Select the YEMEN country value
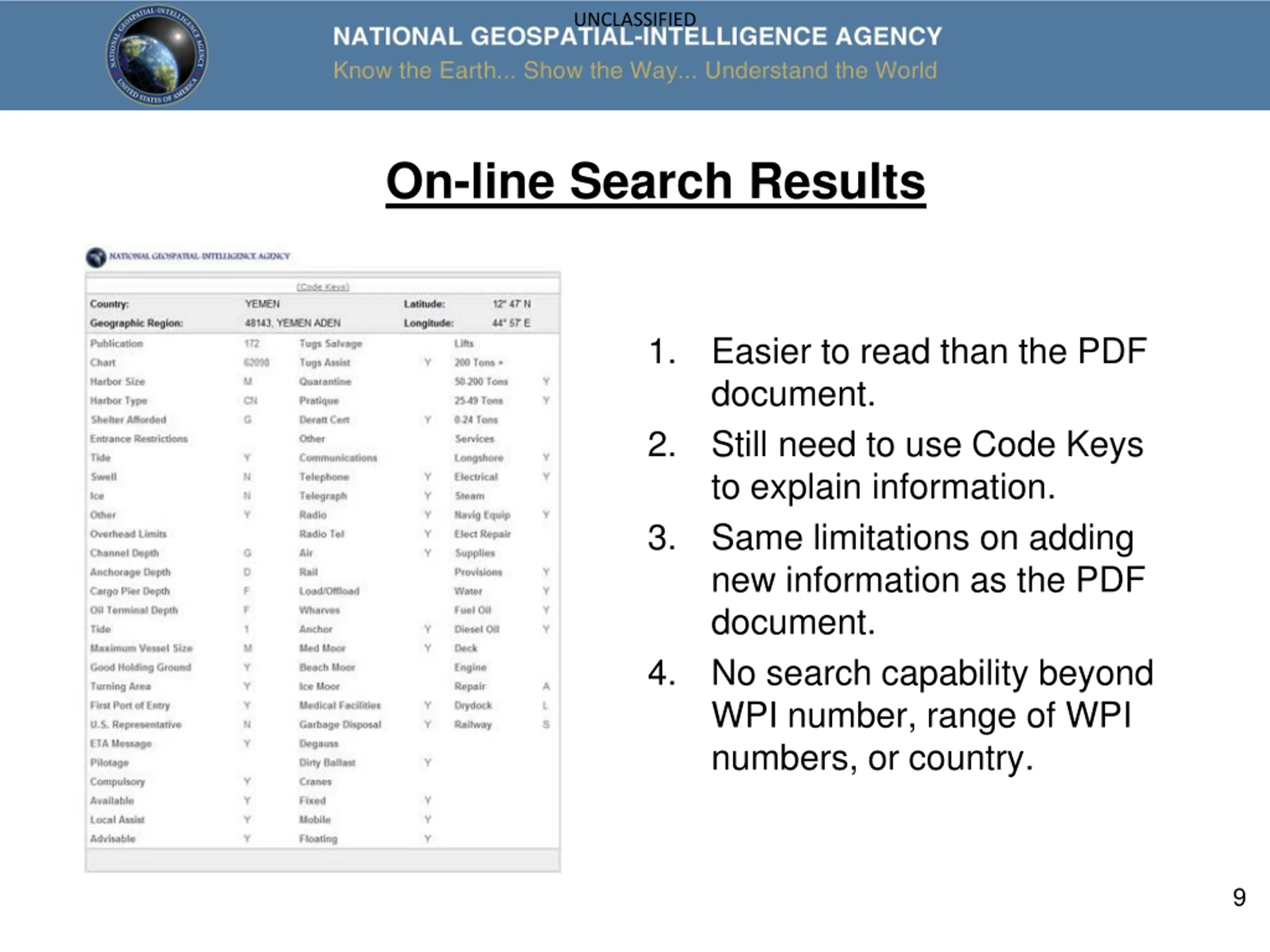This screenshot has height=952, width=1270. pos(262,304)
